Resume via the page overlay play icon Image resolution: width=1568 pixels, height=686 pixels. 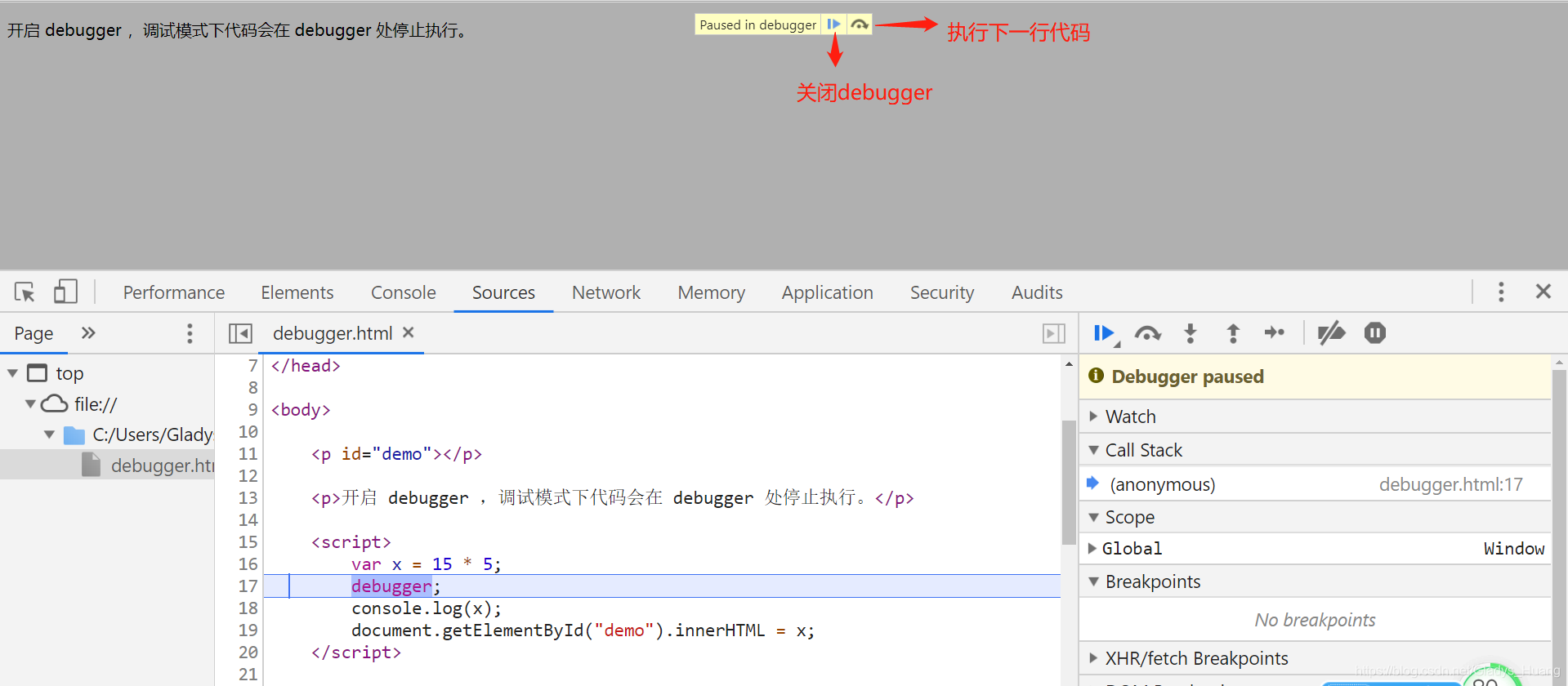tap(833, 24)
